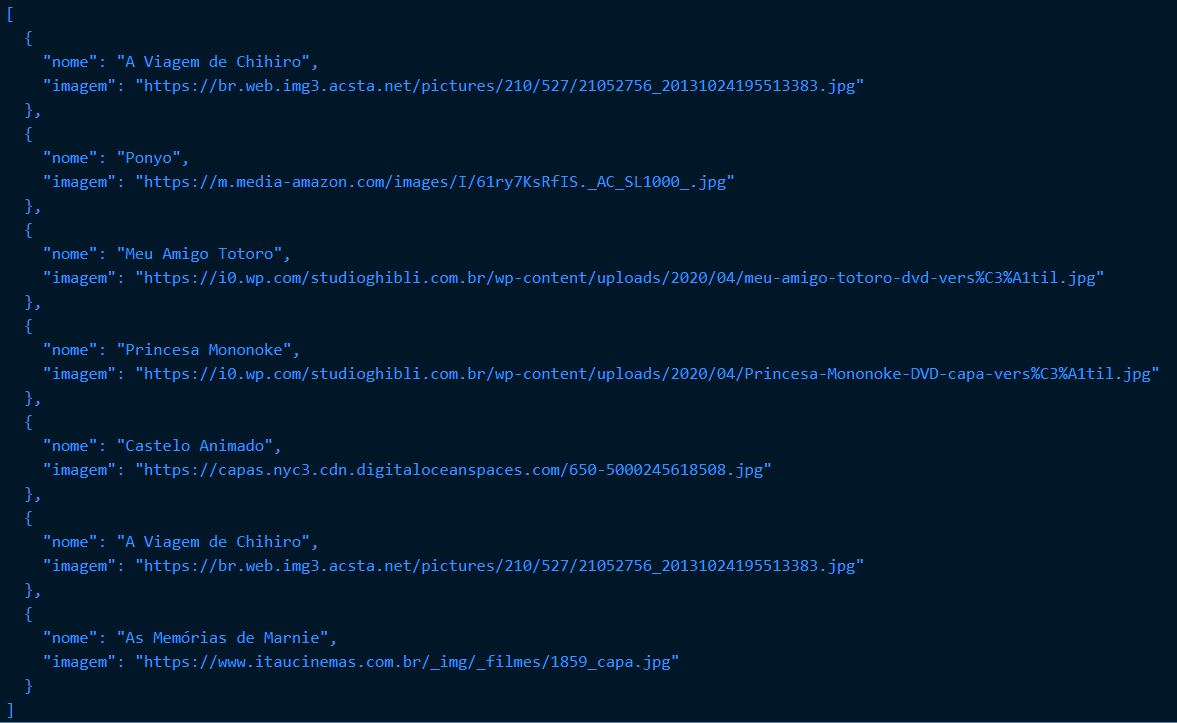Click the opening square bracket at top
The width and height of the screenshot is (1177, 723).
pos(10,14)
